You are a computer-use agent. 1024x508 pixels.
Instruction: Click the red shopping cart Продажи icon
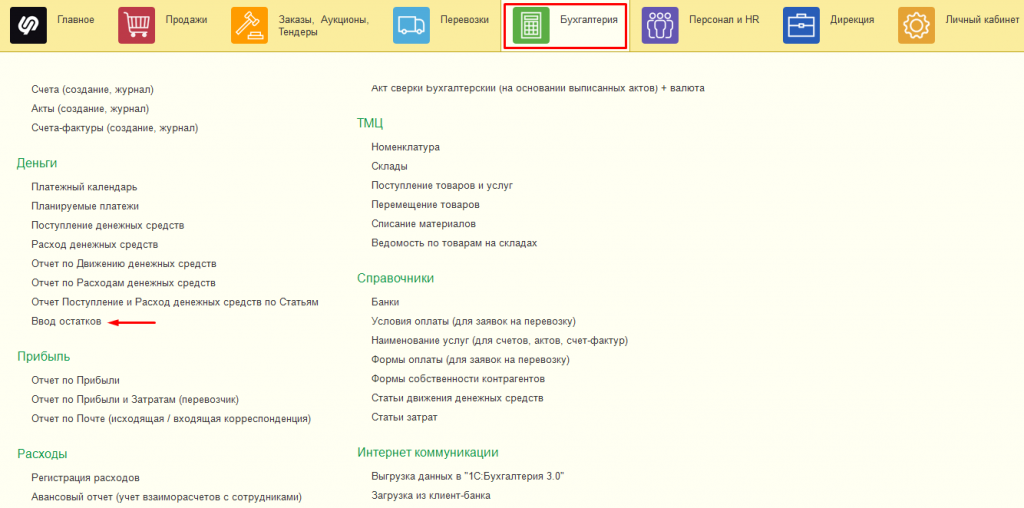click(x=136, y=25)
